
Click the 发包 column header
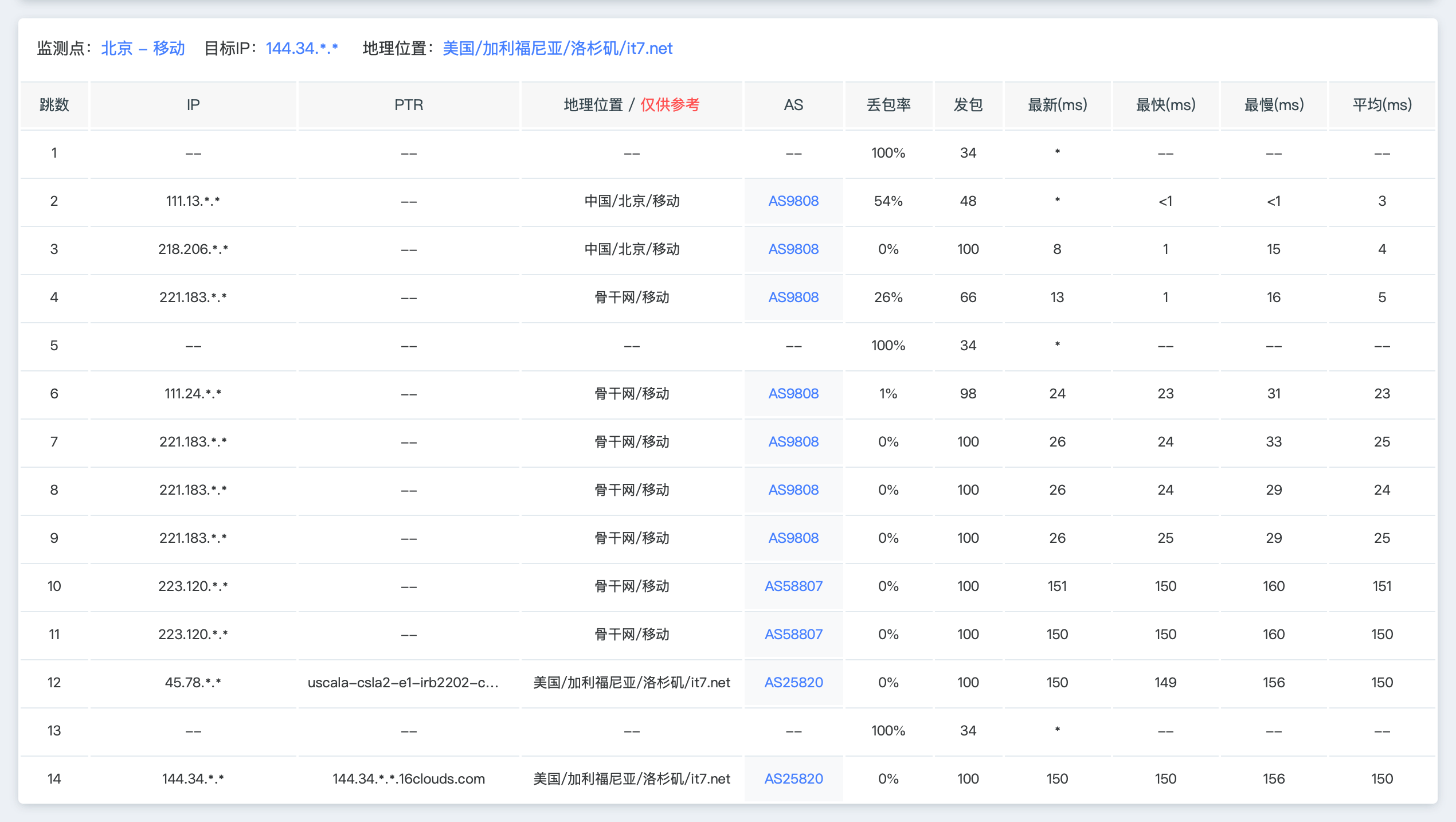(968, 105)
